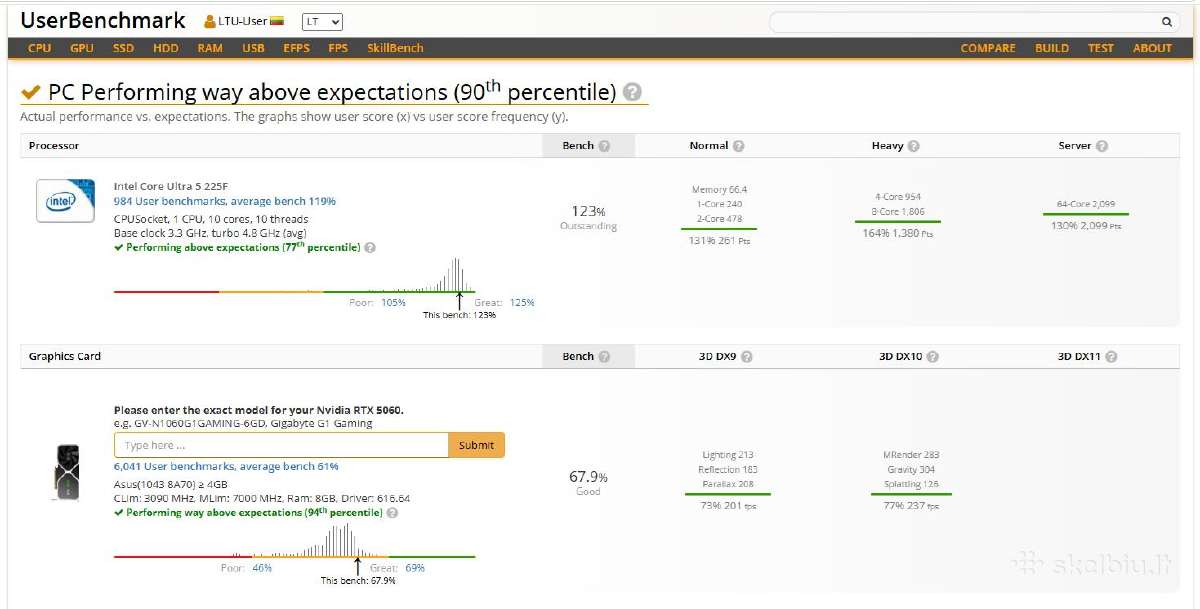Click CPU Great 125% value link
The height and width of the screenshot is (609, 1200).
(x=522, y=302)
